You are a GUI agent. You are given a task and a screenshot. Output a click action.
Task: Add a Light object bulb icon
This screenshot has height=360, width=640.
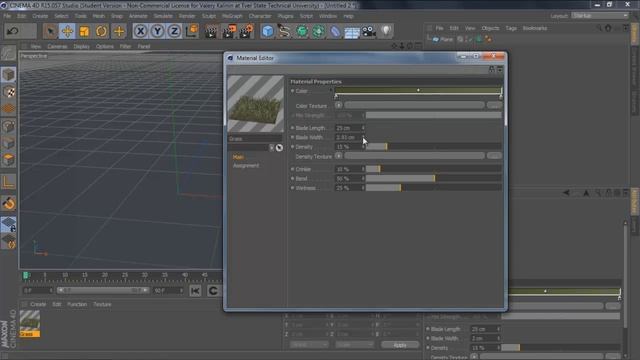pyautogui.click(x=386, y=31)
